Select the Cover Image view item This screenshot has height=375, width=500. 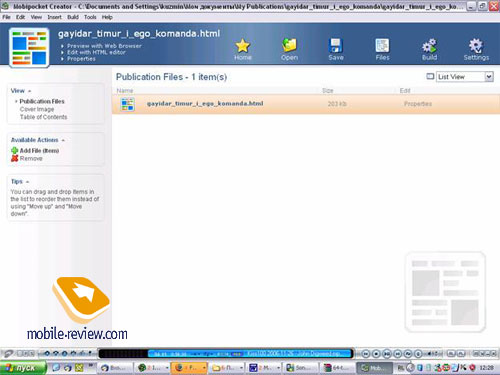37,109
